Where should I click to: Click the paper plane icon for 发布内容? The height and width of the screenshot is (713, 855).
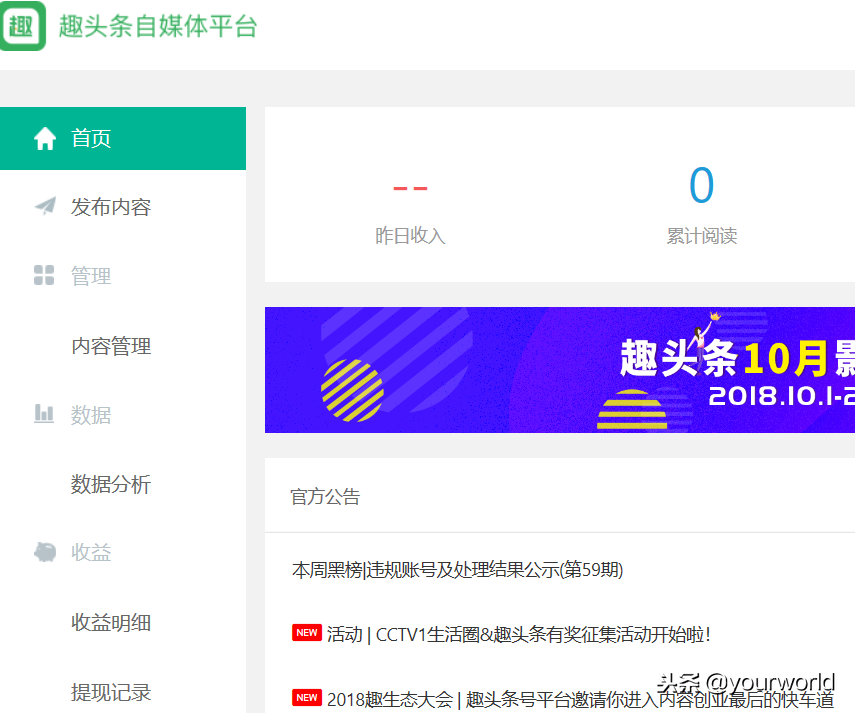(45, 207)
